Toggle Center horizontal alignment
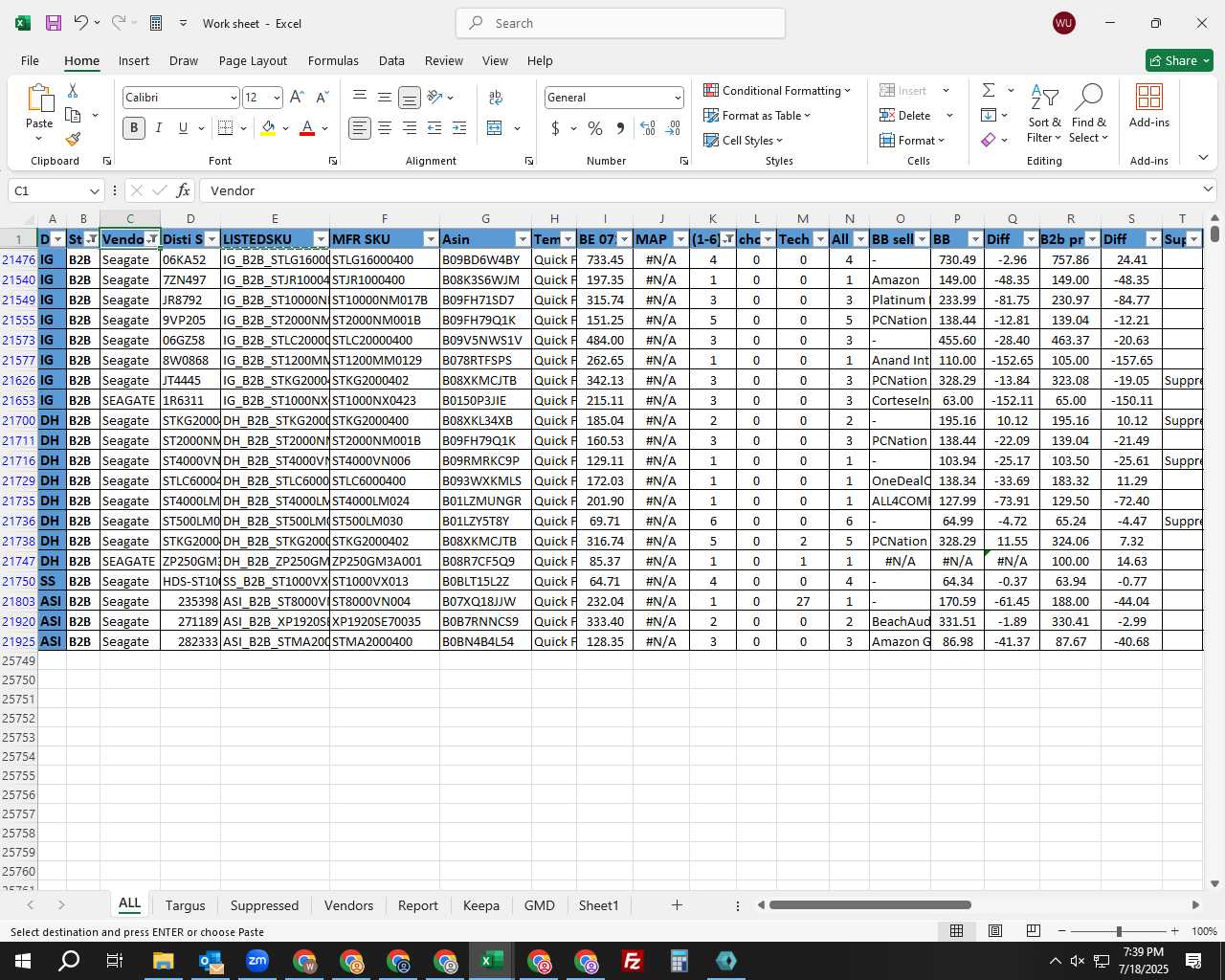This screenshot has height=980, width=1225. [385, 128]
